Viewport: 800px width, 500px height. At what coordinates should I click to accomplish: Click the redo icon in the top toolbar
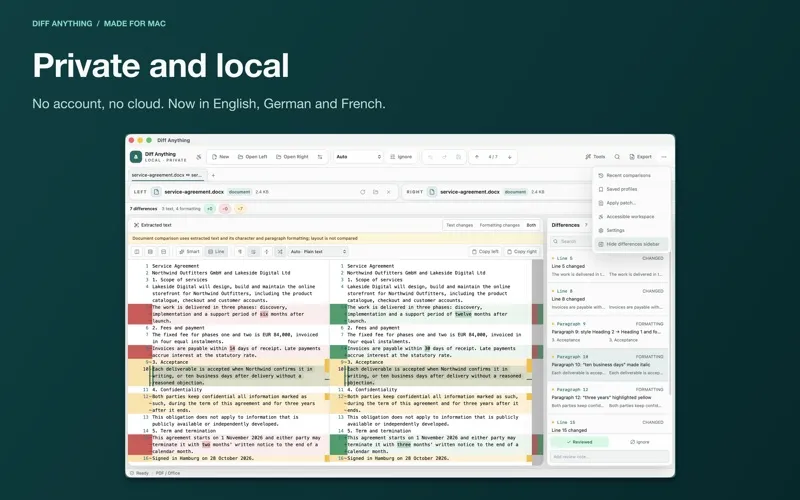(444, 157)
